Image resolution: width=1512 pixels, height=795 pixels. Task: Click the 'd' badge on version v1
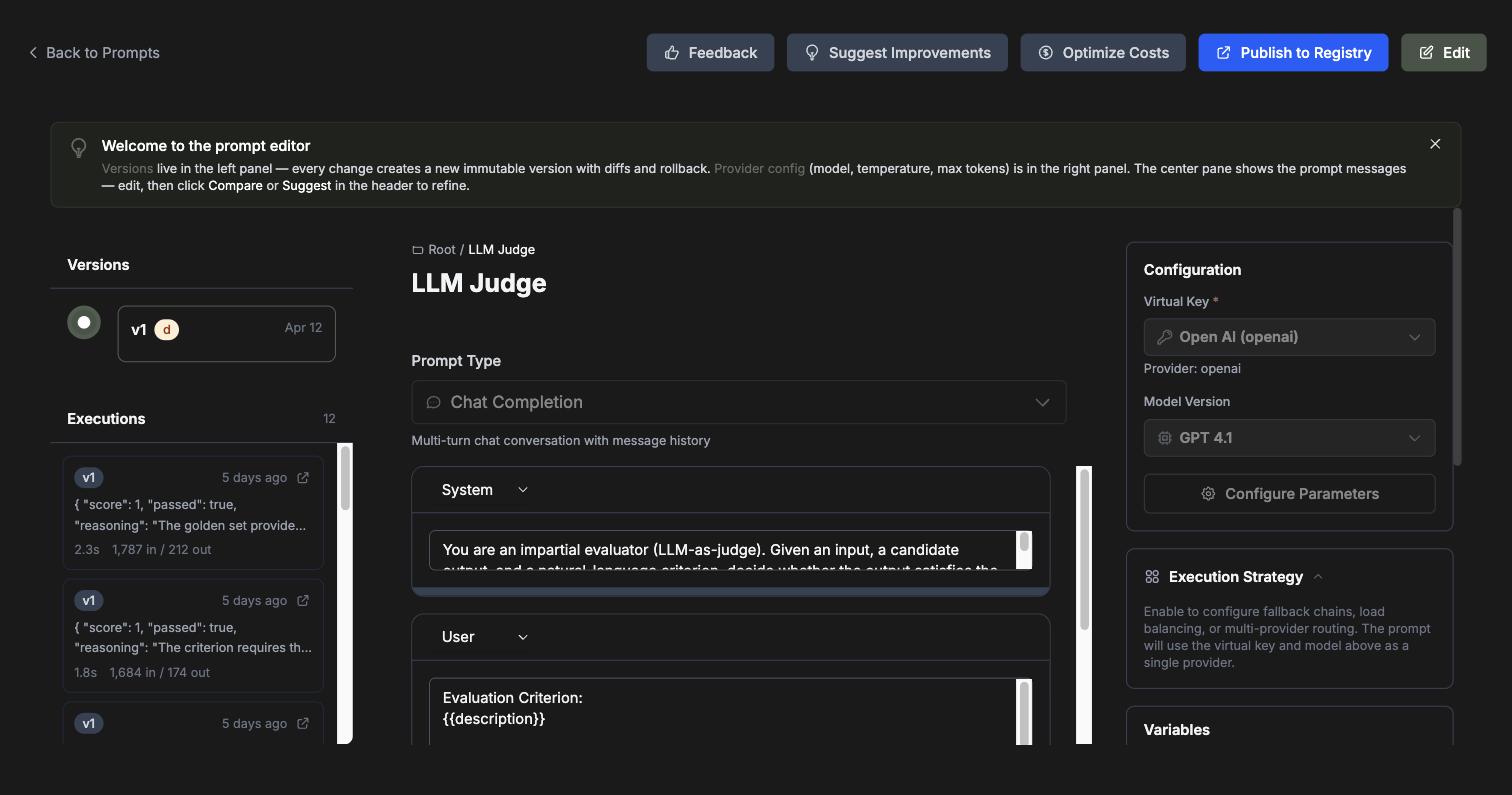(x=166, y=329)
